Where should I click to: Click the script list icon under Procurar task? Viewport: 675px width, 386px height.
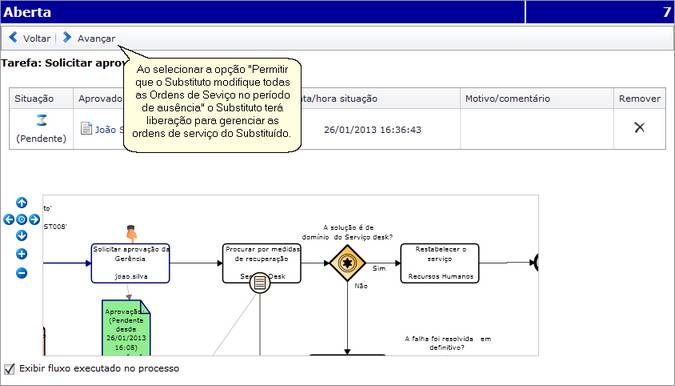click(x=260, y=283)
